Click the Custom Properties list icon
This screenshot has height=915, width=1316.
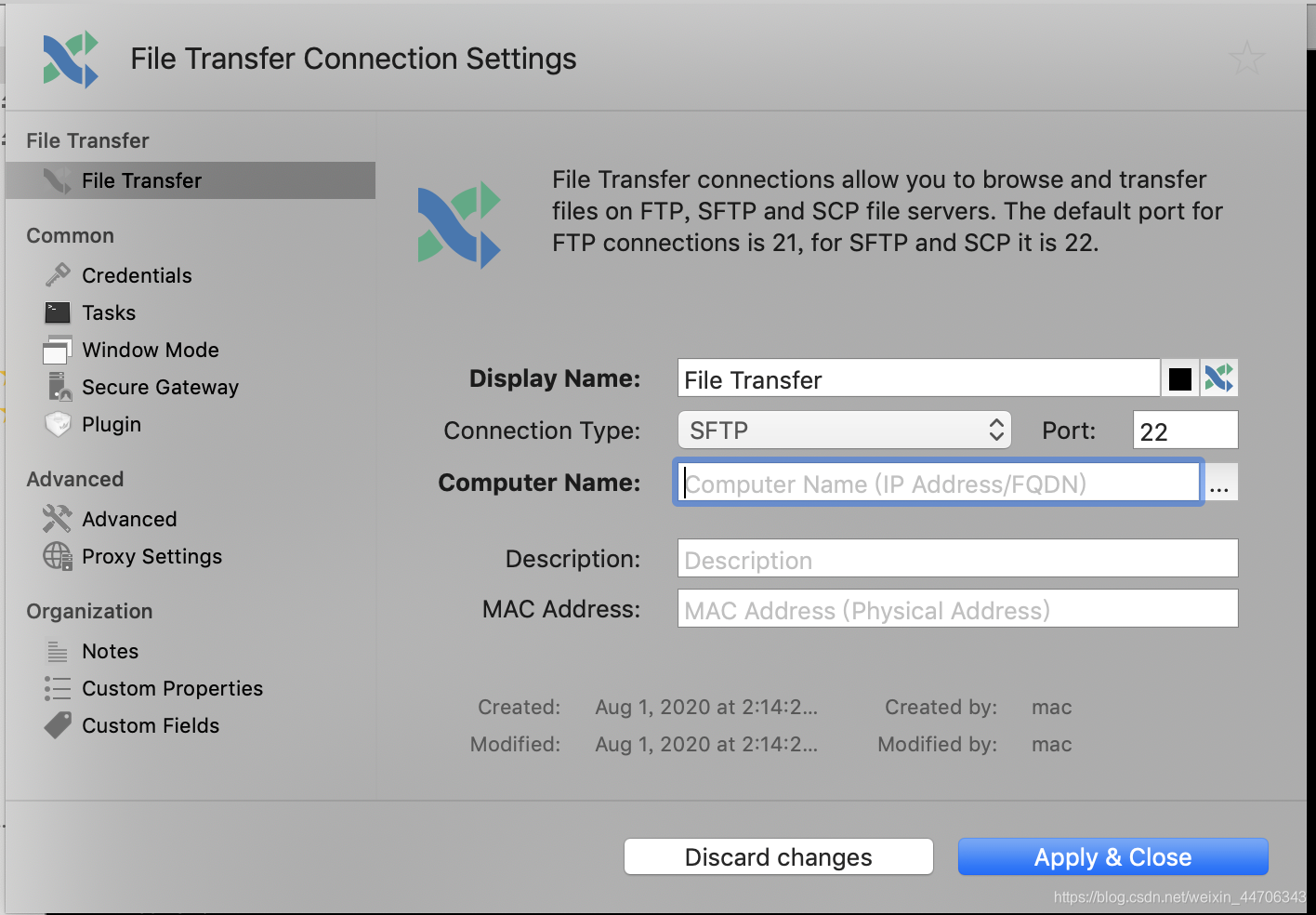point(58,688)
